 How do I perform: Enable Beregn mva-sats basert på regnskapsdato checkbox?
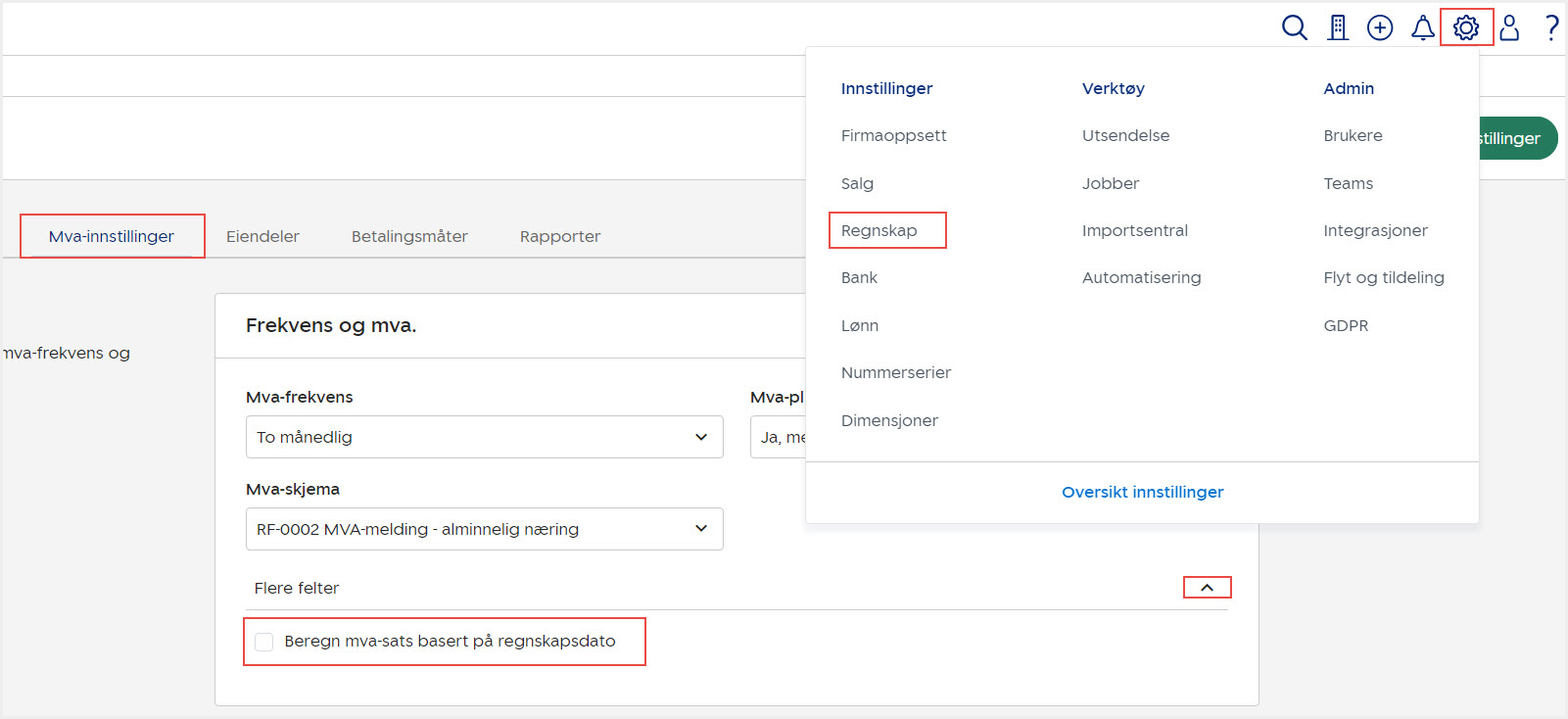point(264,642)
